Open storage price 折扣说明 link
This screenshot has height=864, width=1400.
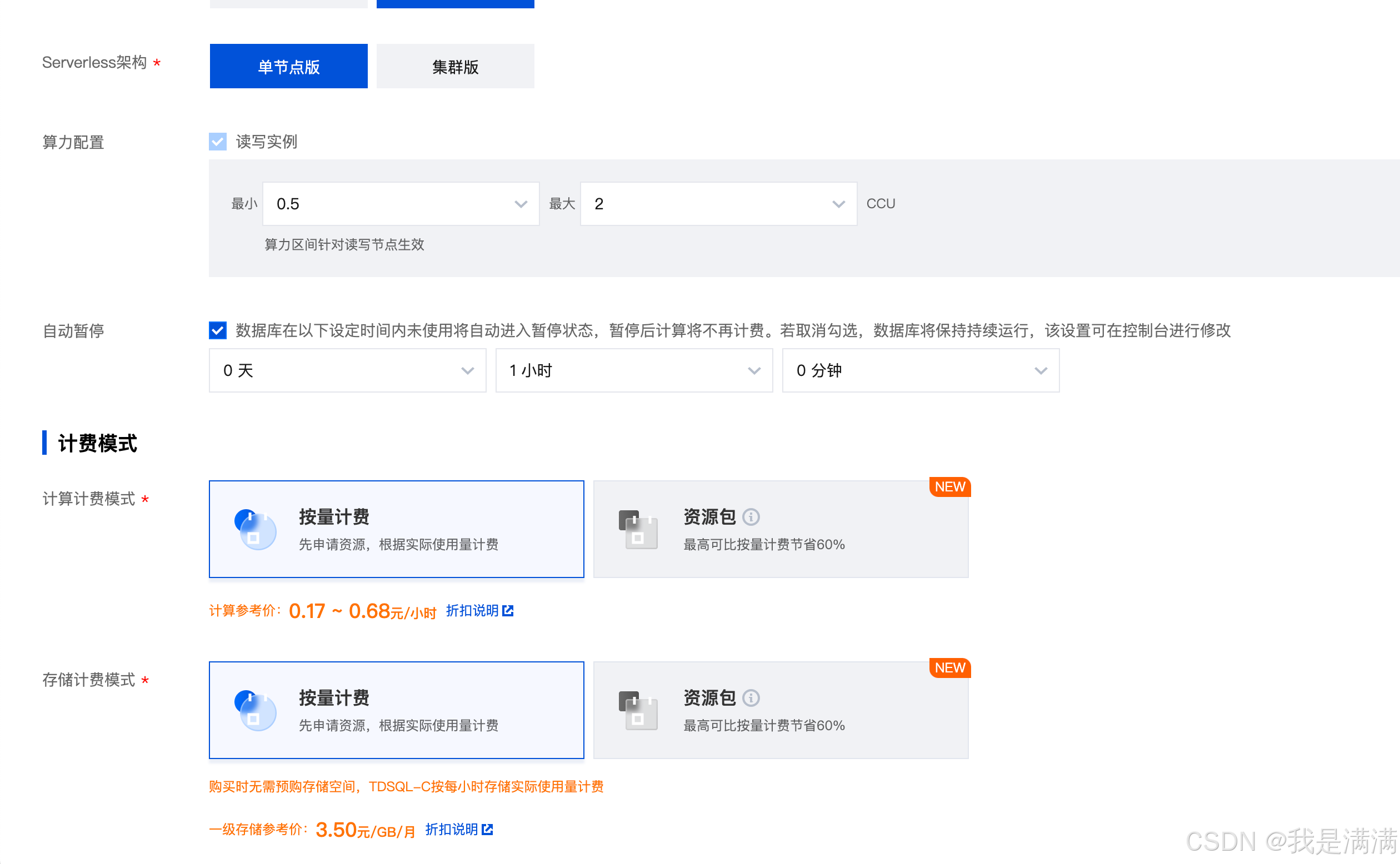pyautogui.click(x=452, y=829)
